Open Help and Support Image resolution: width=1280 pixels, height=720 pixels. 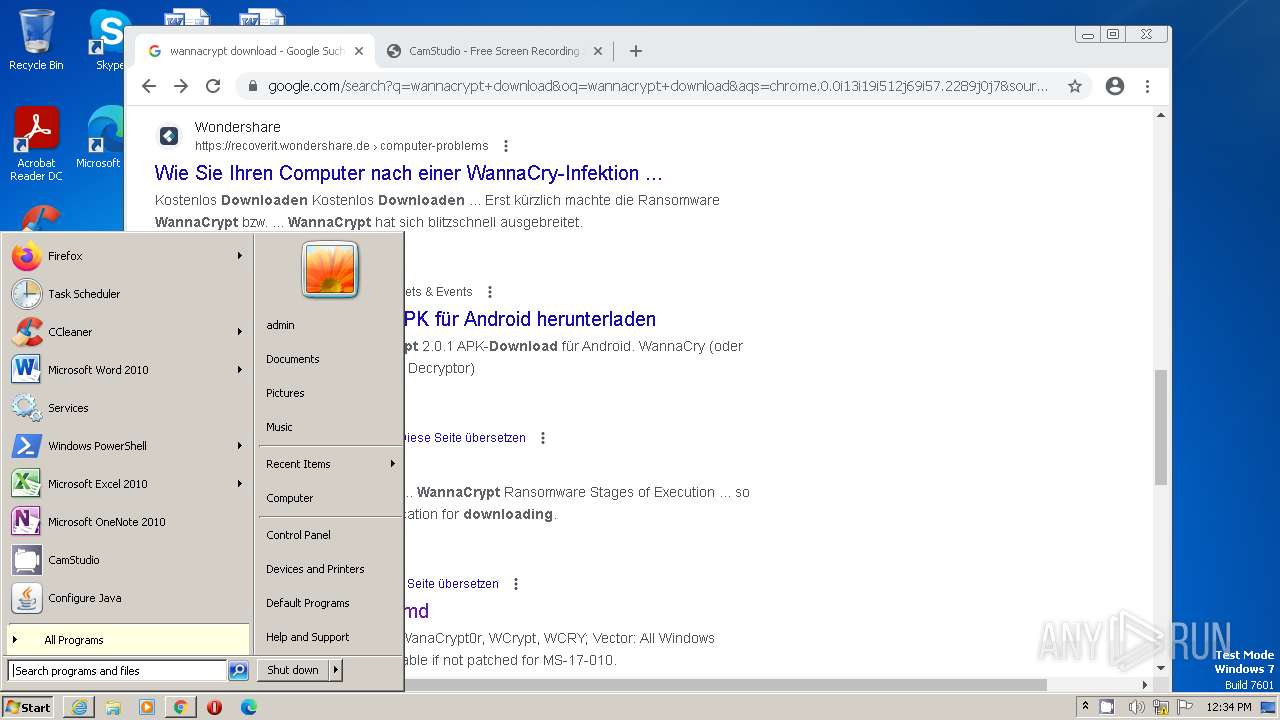(329, 637)
